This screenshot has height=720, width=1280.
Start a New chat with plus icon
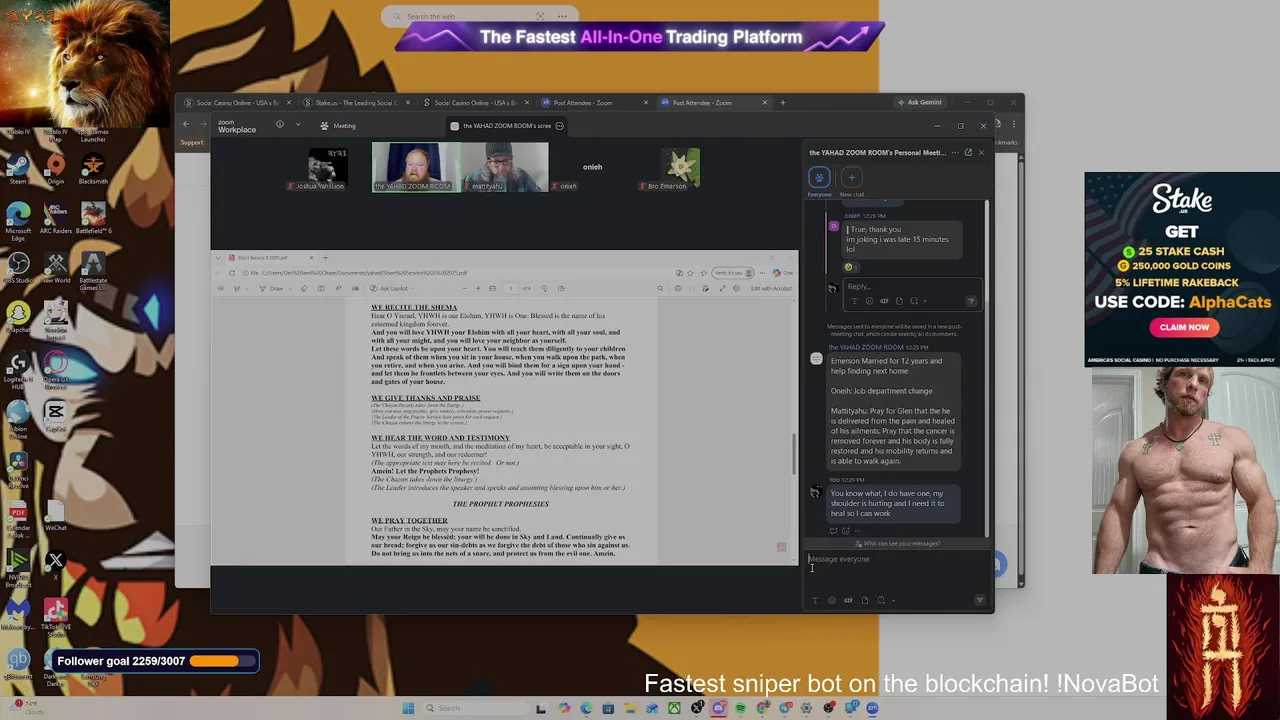852,178
